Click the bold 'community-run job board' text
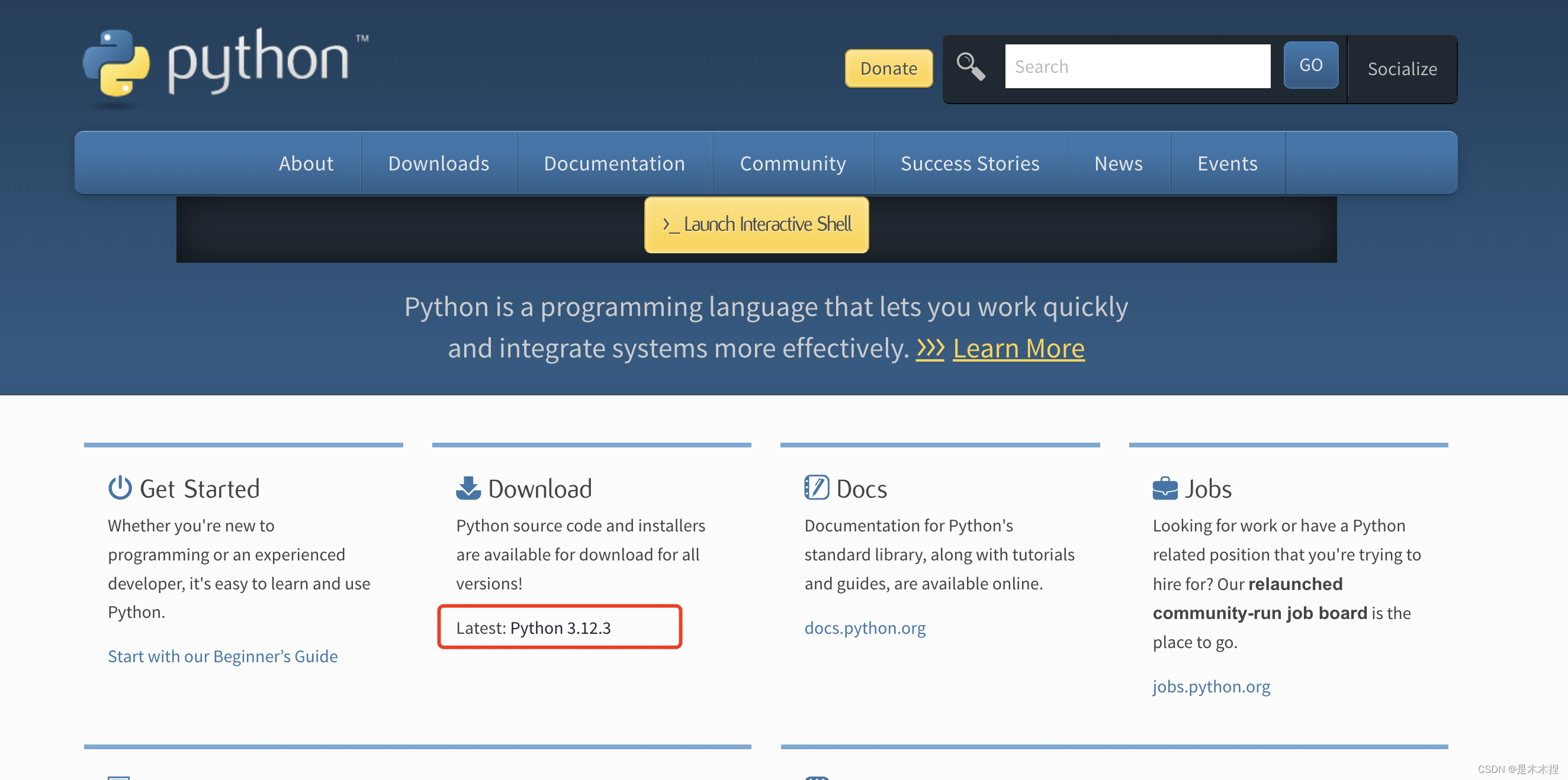The image size is (1568, 780). point(1259,613)
